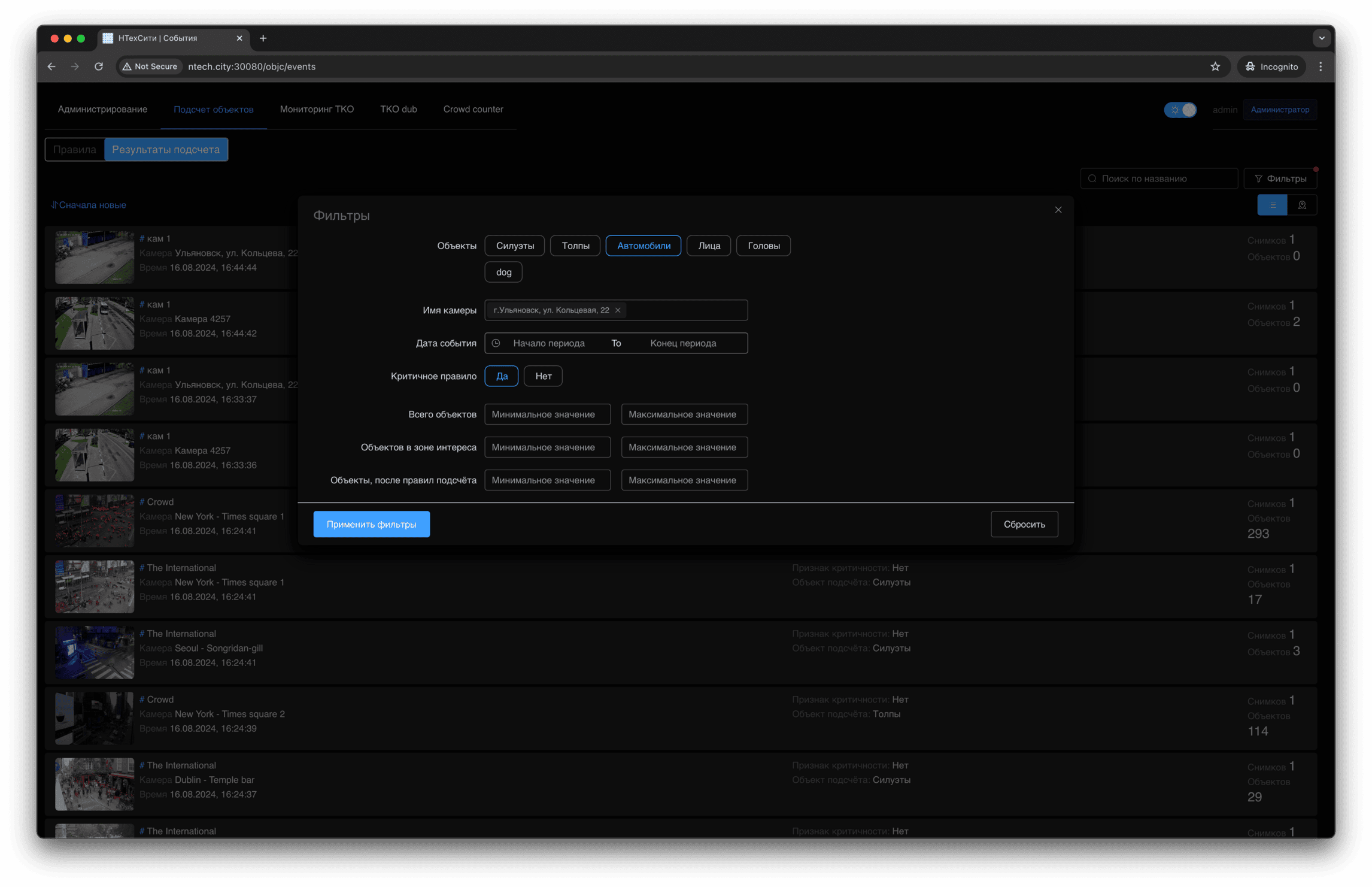Sort by Сначала новые

[89, 205]
